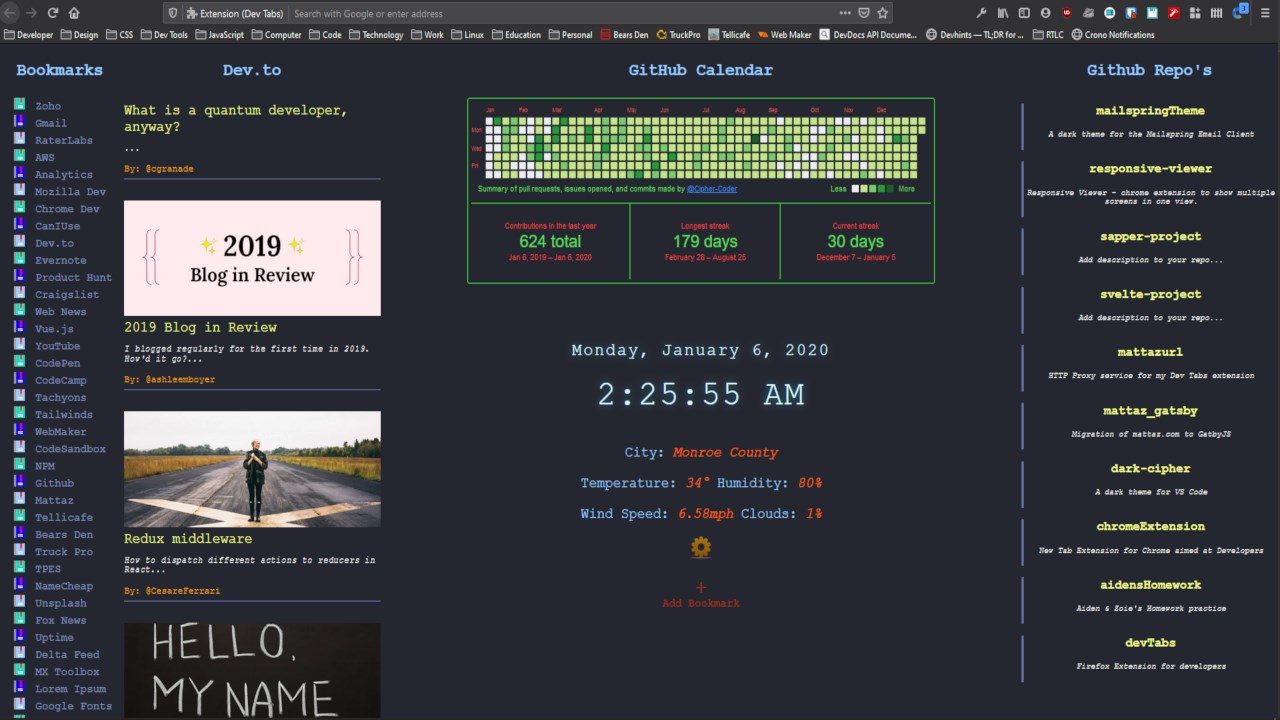Bookmark this page with the star icon
1280x720 pixels.
pos(882,13)
